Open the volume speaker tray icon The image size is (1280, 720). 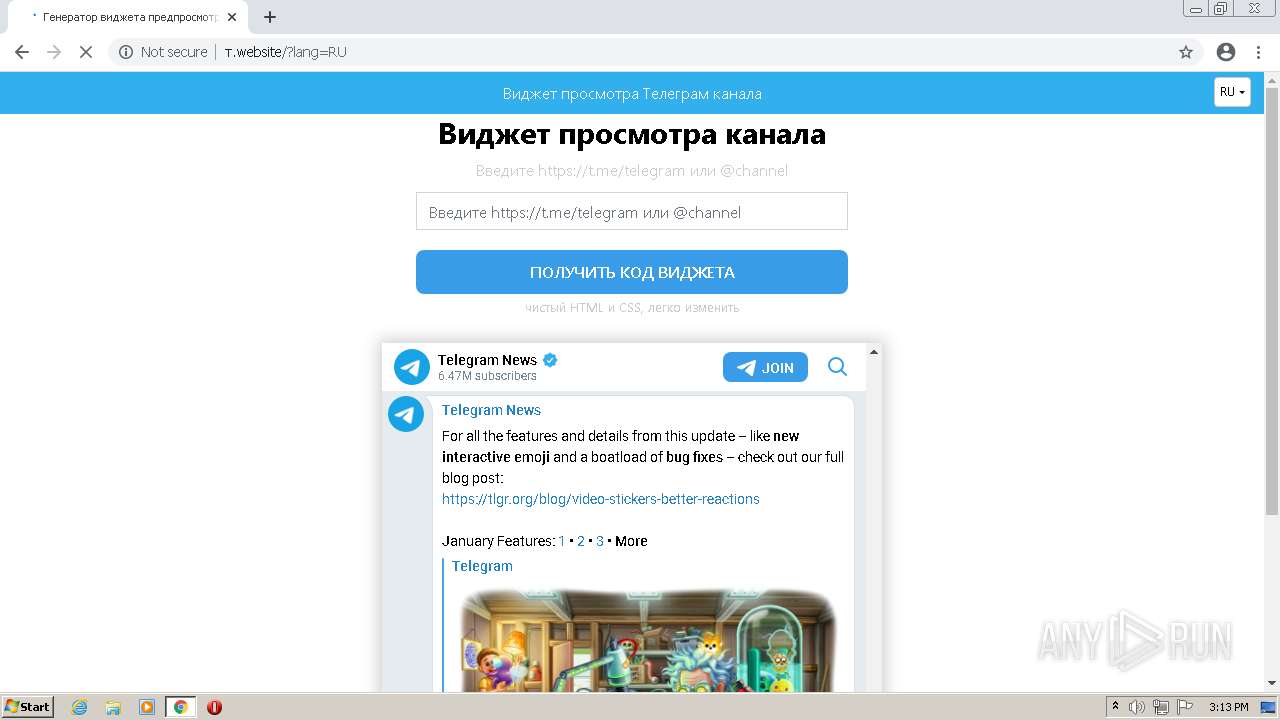click(1137, 707)
